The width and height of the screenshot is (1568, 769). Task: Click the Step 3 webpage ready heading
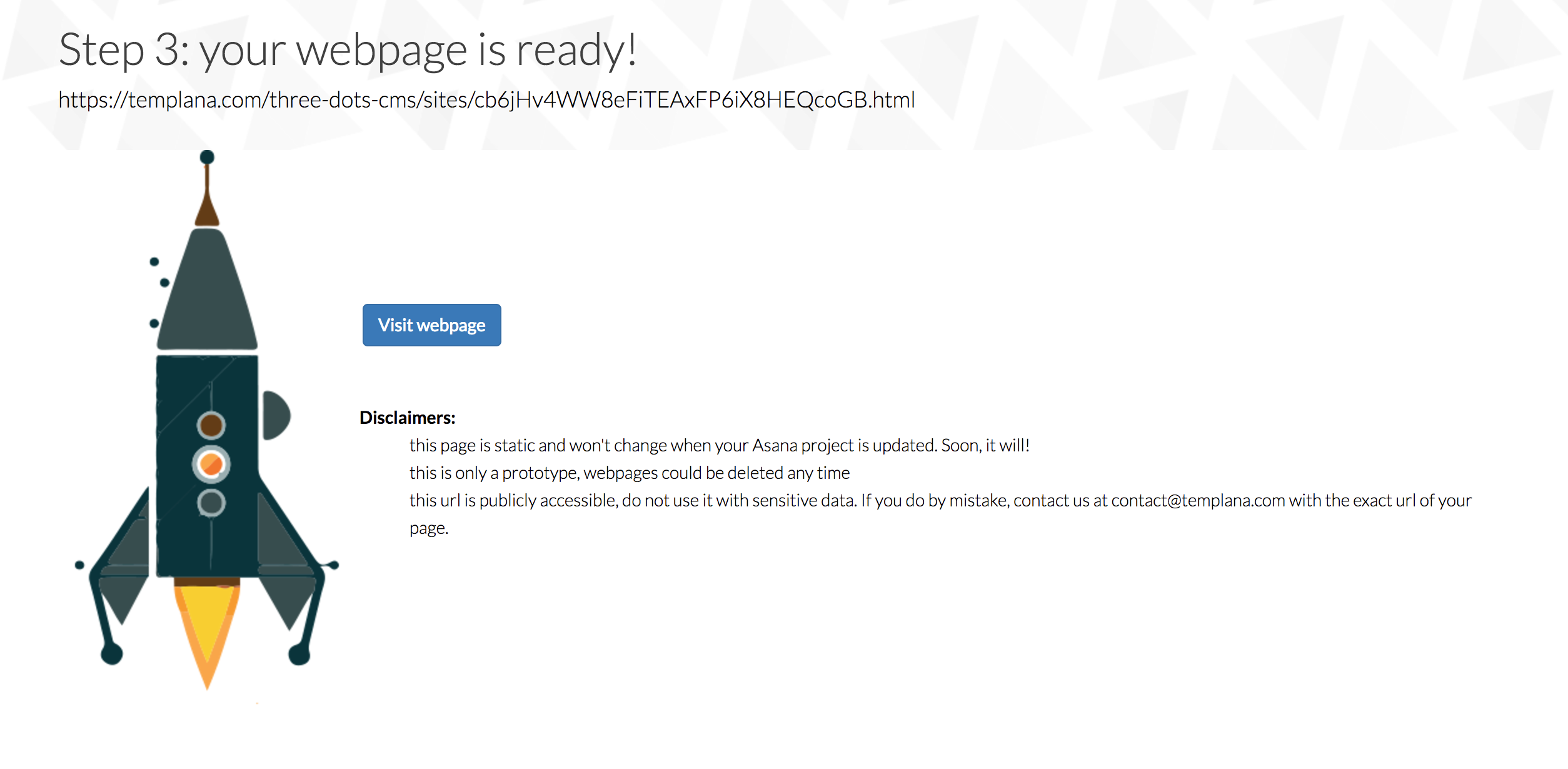(348, 50)
